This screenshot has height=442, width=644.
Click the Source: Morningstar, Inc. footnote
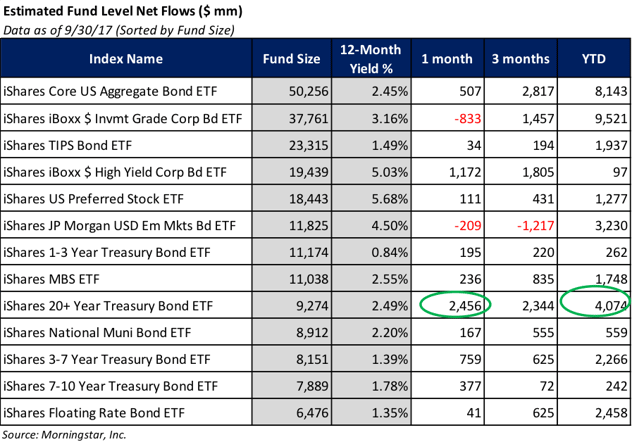tap(64, 435)
